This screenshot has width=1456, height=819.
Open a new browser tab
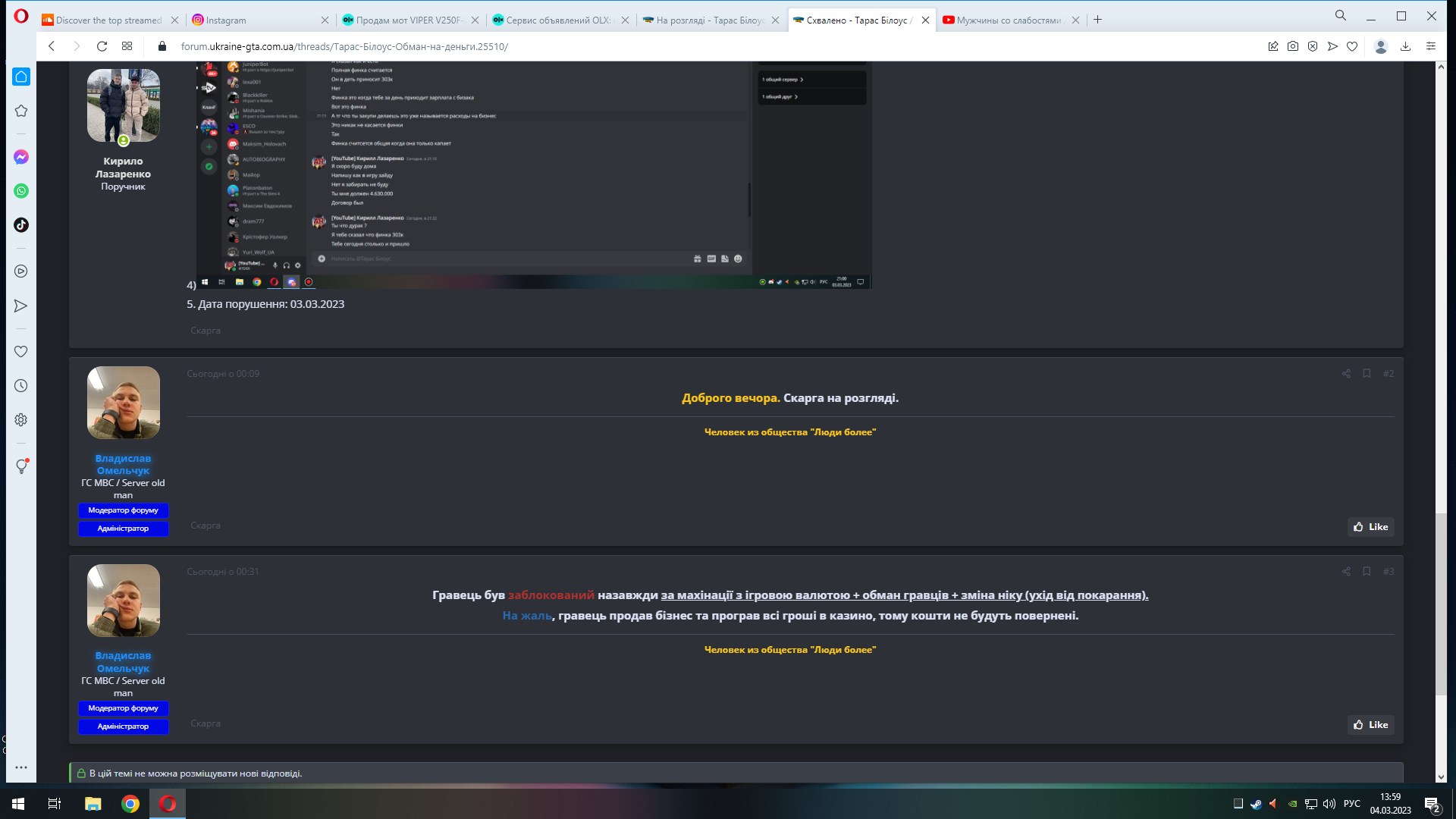pos(1097,20)
